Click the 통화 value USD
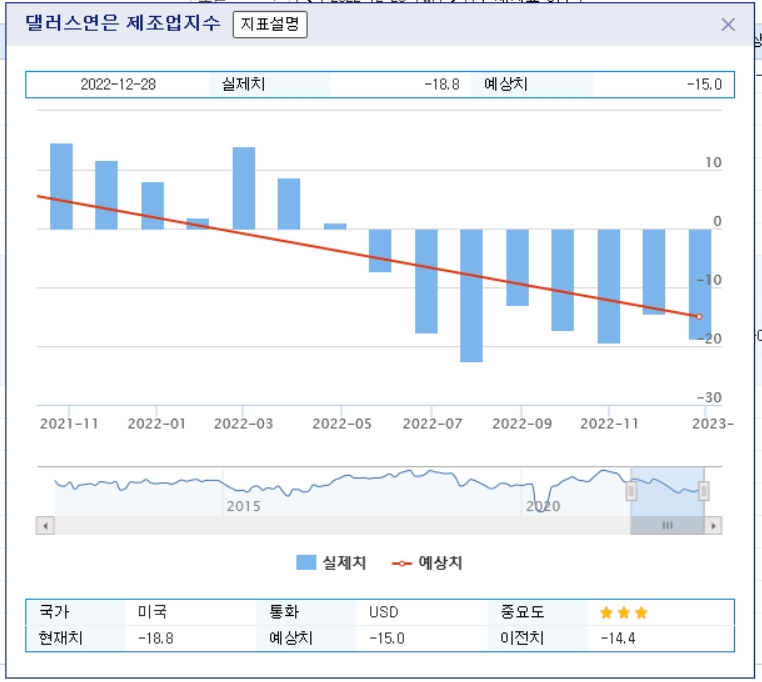762x682 pixels. coord(383,612)
